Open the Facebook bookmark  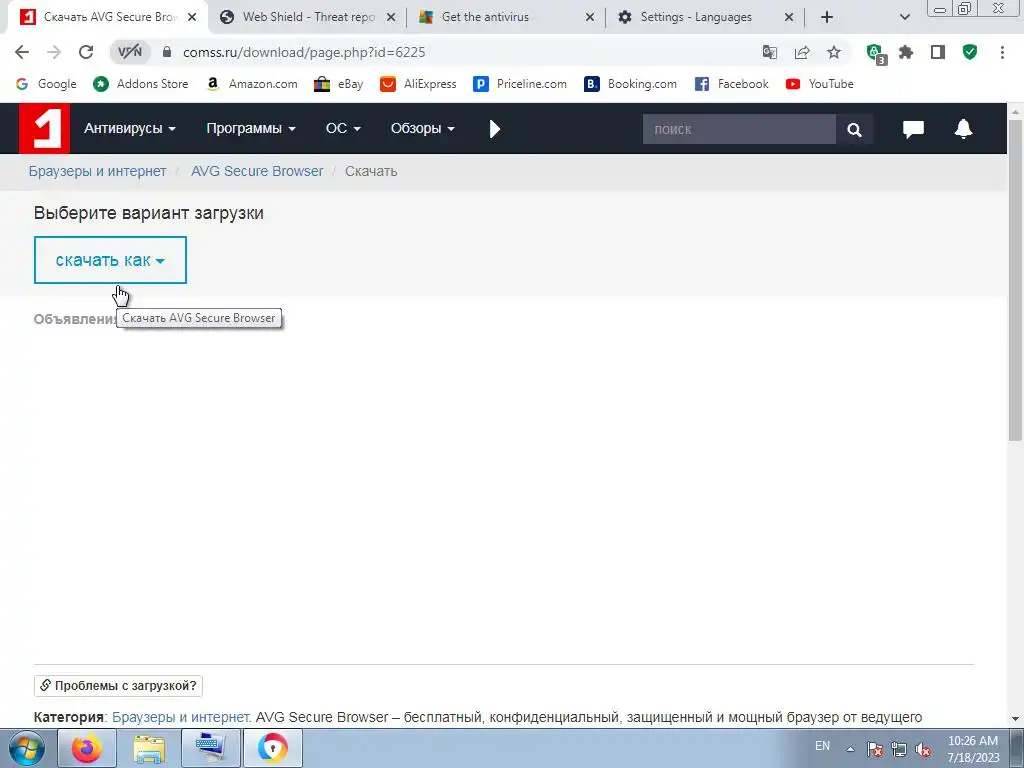click(731, 84)
